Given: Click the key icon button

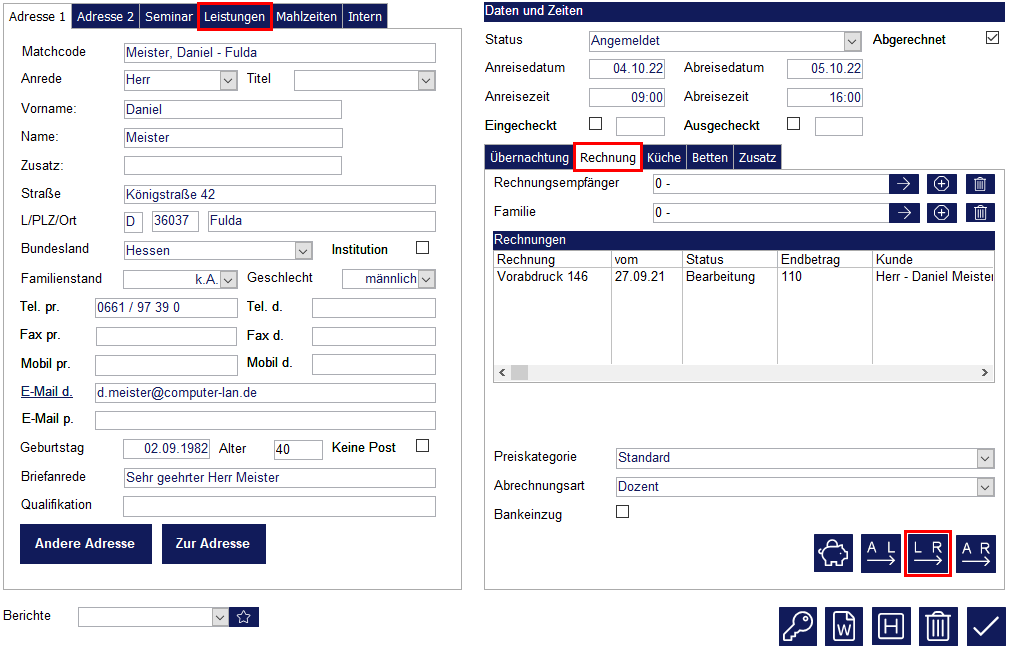Looking at the screenshot, I should (798, 626).
